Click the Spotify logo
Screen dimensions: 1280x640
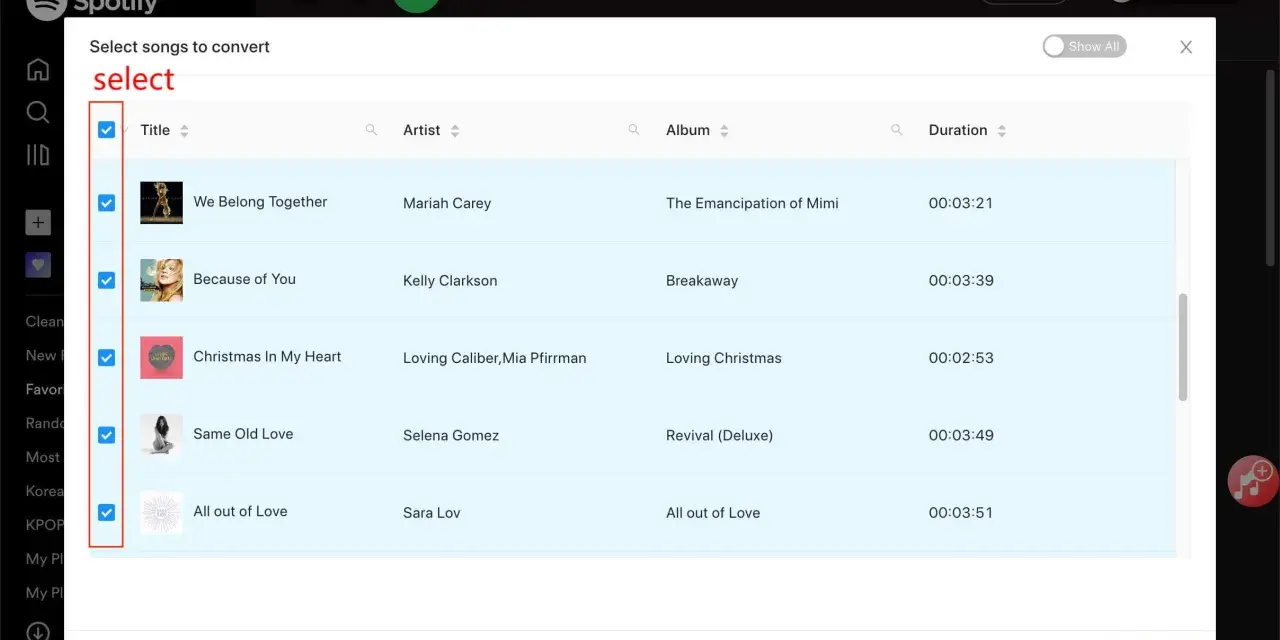coord(92,8)
